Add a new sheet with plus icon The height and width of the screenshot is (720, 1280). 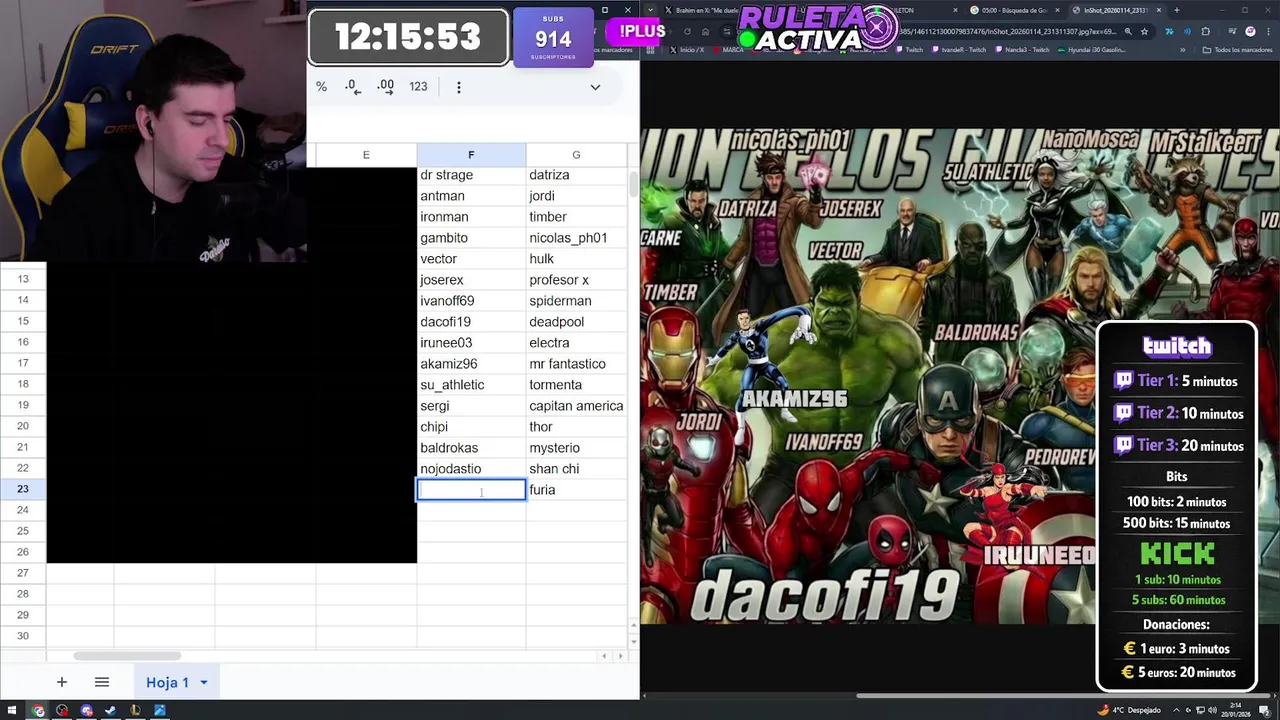click(x=61, y=682)
